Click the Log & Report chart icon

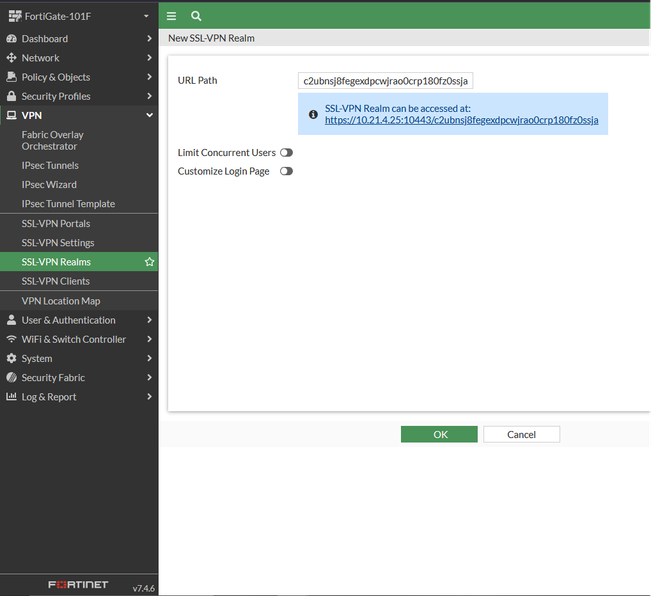click(x=12, y=396)
